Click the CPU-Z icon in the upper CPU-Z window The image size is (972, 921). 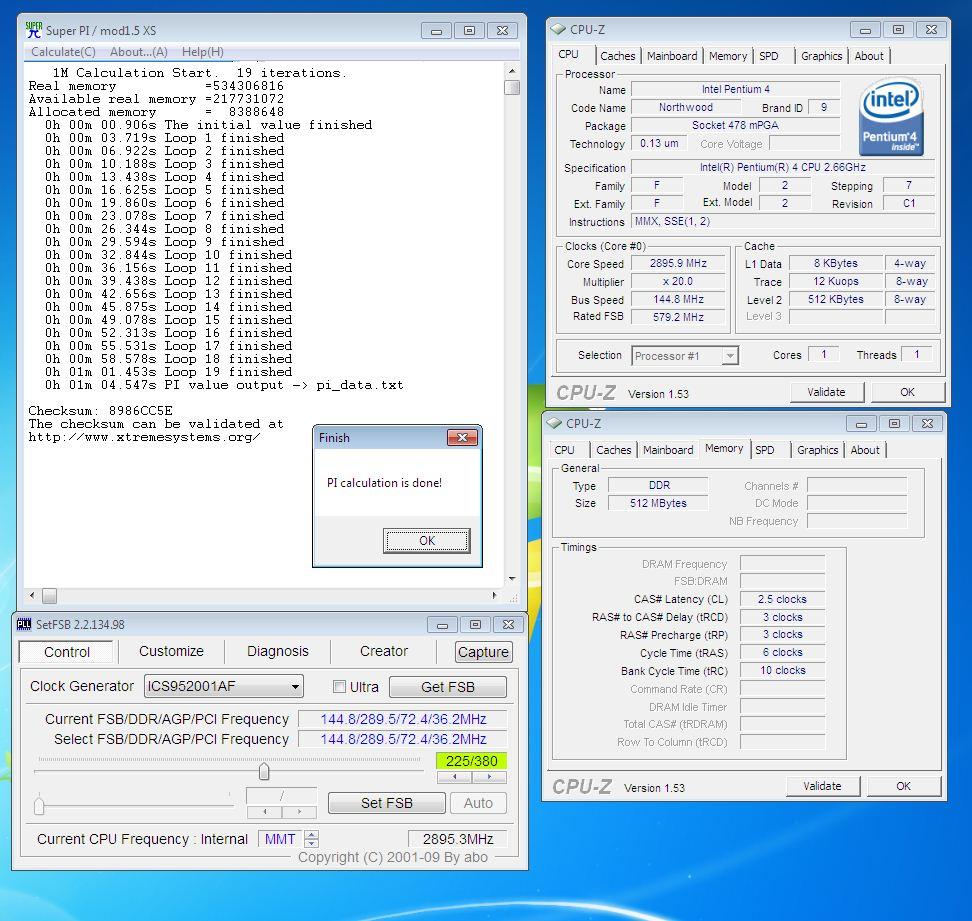558,29
